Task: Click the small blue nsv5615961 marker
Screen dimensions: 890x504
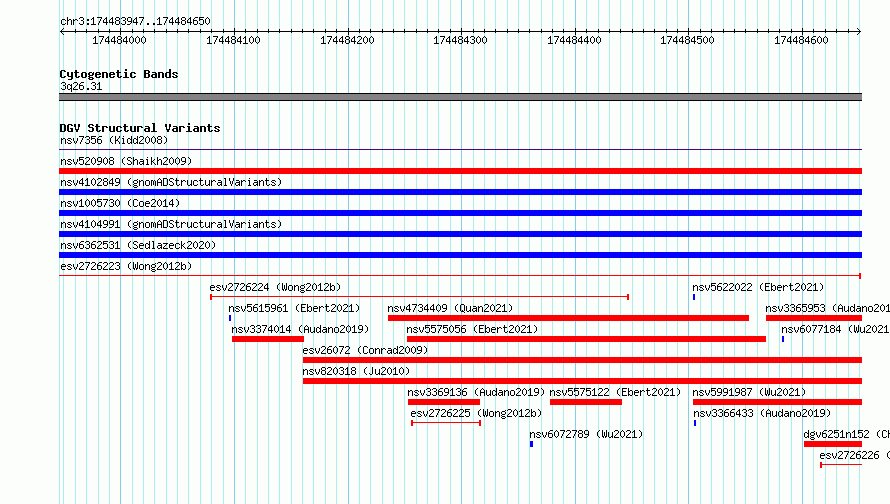Action: pyautogui.click(x=230, y=318)
